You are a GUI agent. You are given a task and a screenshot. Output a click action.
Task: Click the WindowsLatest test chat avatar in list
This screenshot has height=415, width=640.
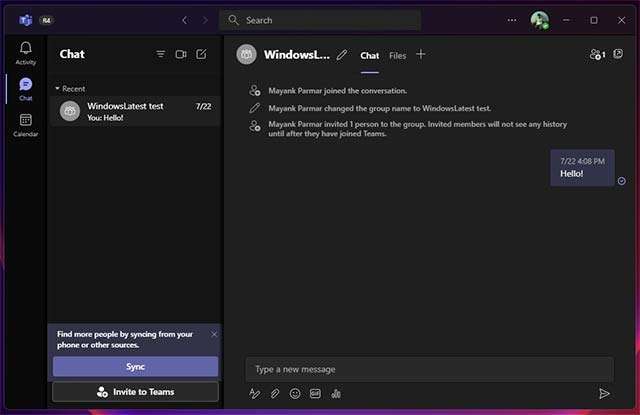(70, 111)
